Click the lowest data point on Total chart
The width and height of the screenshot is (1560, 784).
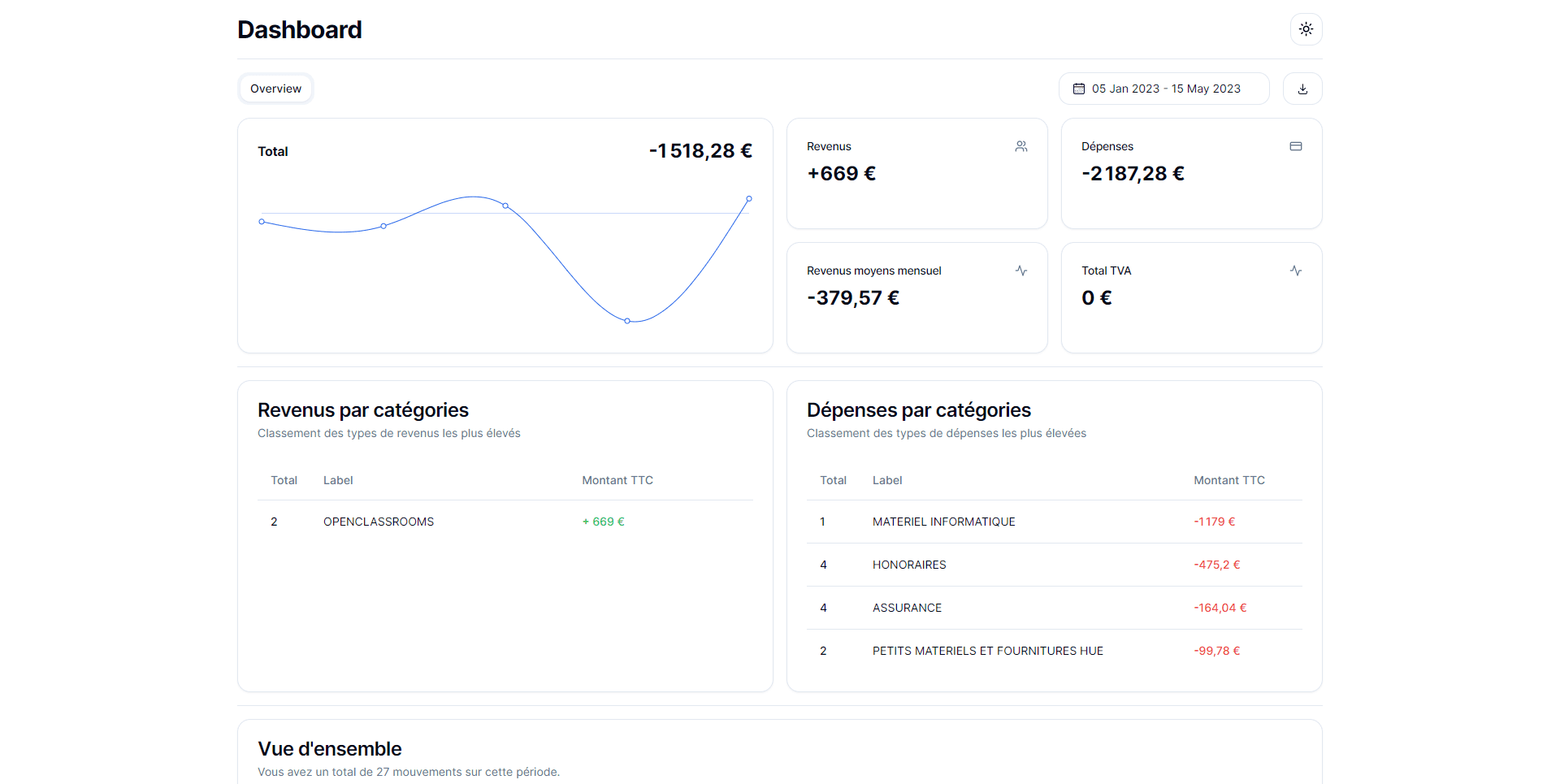(627, 321)
